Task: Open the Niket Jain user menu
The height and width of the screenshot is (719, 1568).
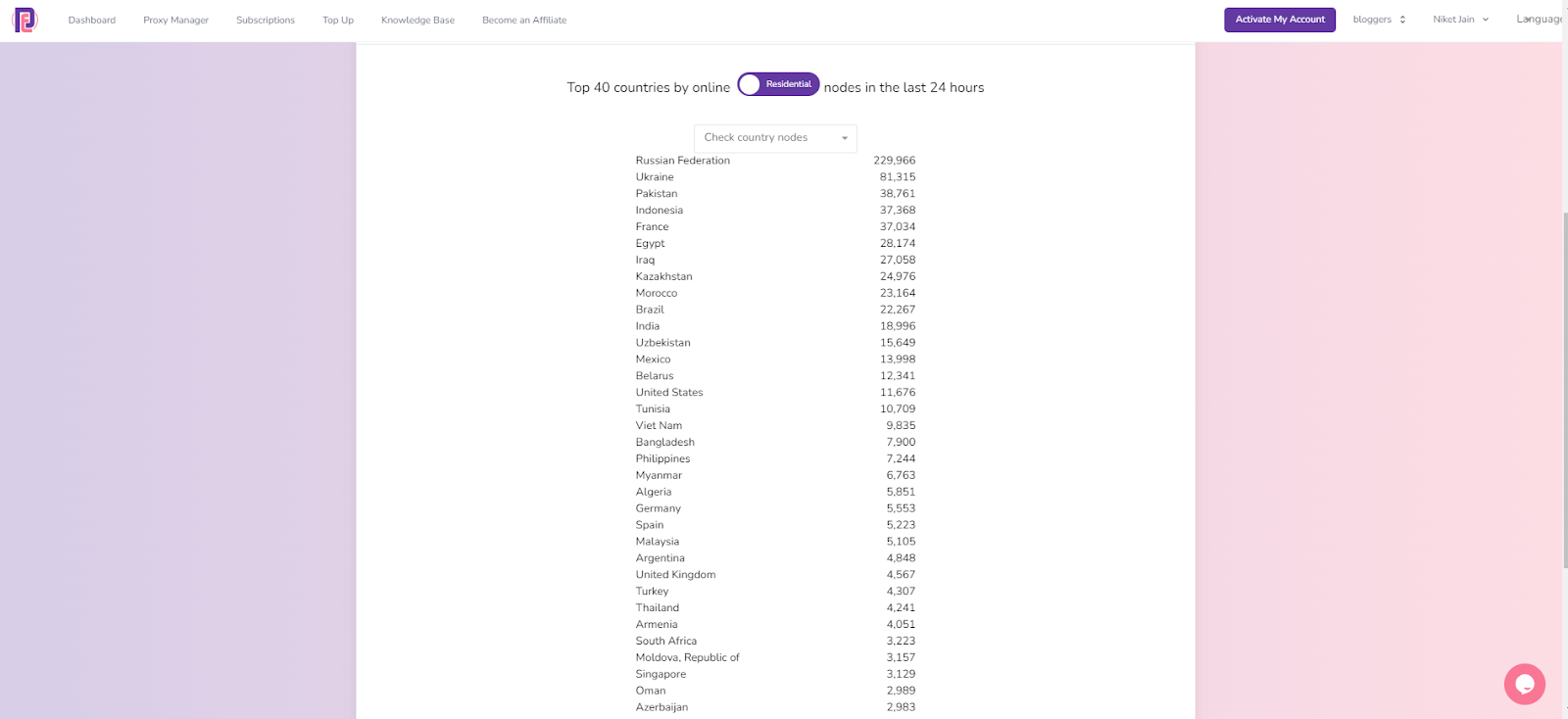Action: tap(1460, 20)
